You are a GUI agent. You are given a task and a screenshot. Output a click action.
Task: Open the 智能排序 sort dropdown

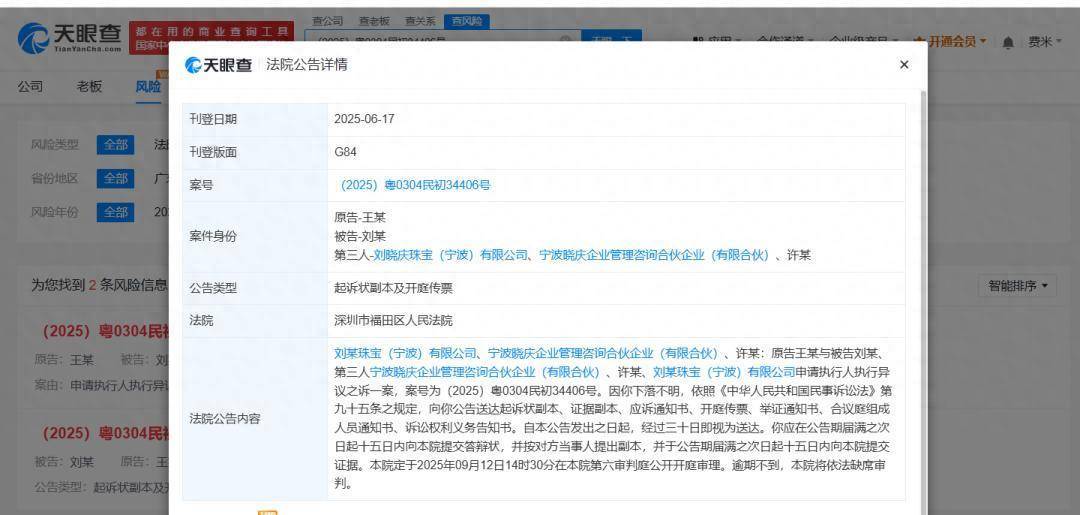pos(1019,286)
